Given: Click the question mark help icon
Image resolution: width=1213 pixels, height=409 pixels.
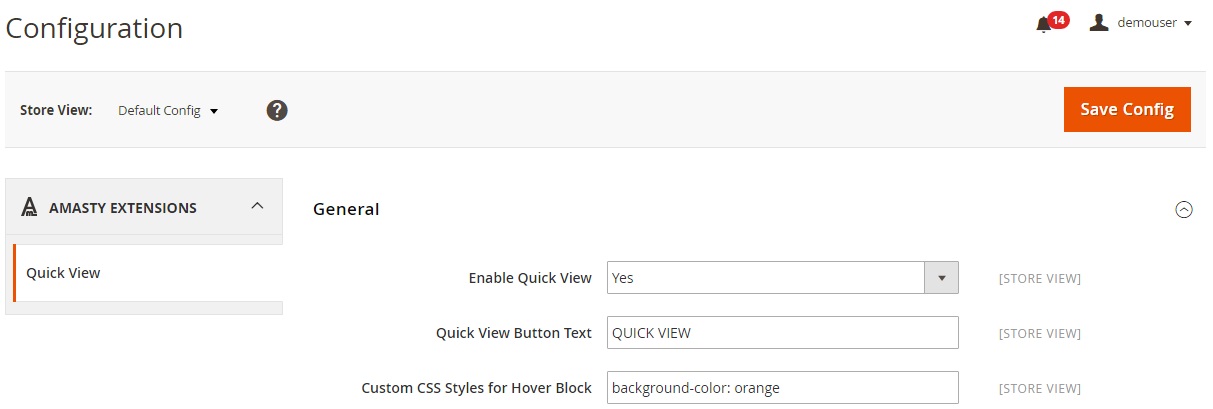Looking at the screenshot, I should point(277,110).
